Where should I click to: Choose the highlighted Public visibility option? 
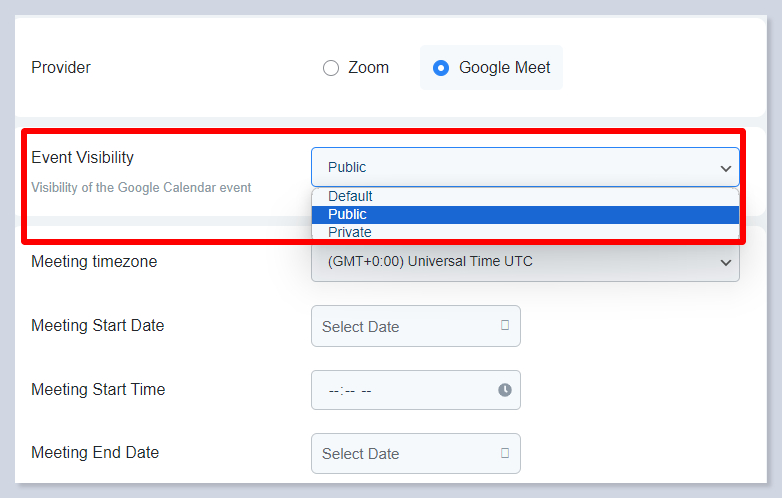coord(347,214)
